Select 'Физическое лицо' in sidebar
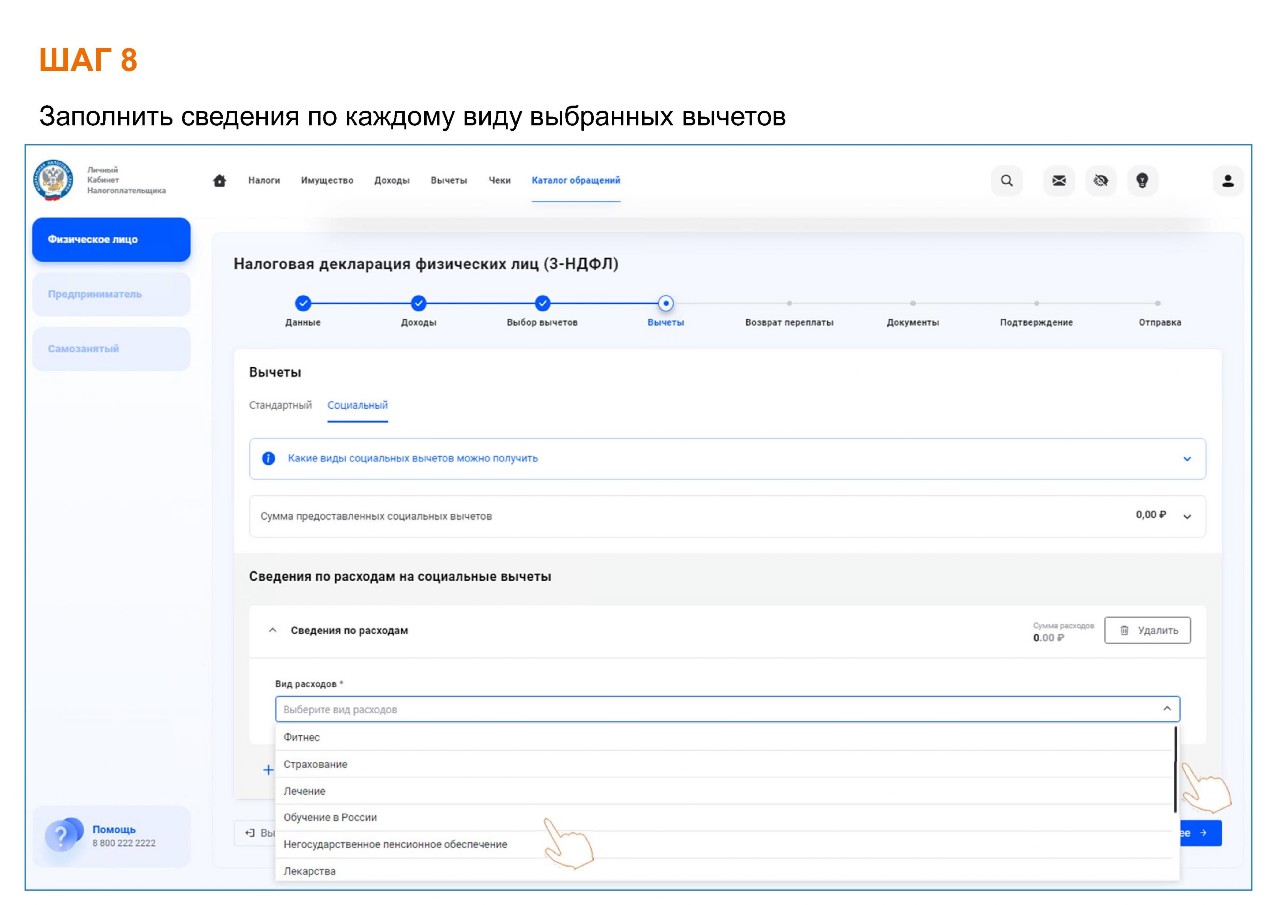This screenshot has width=1280, height=905. pyautogui.click(x=111, y=240)
